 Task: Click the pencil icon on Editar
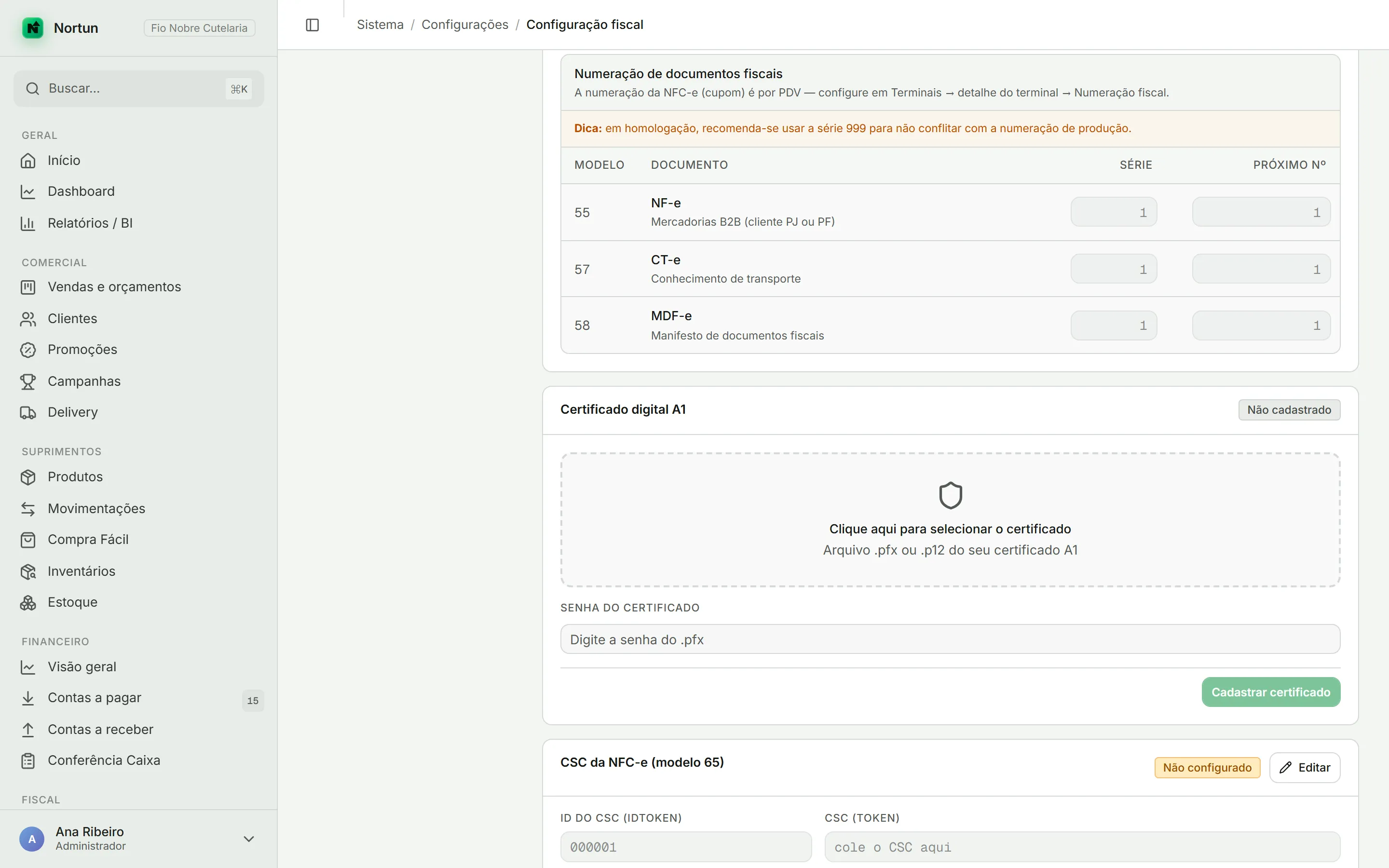pos(1286,768)
